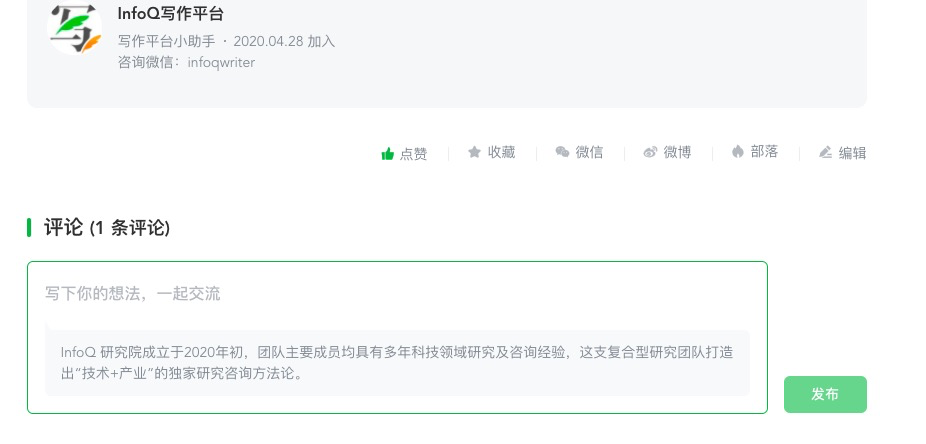Like the article via the 点赞 label
This screenshot has width=926, height=444.
click(413, 154)
